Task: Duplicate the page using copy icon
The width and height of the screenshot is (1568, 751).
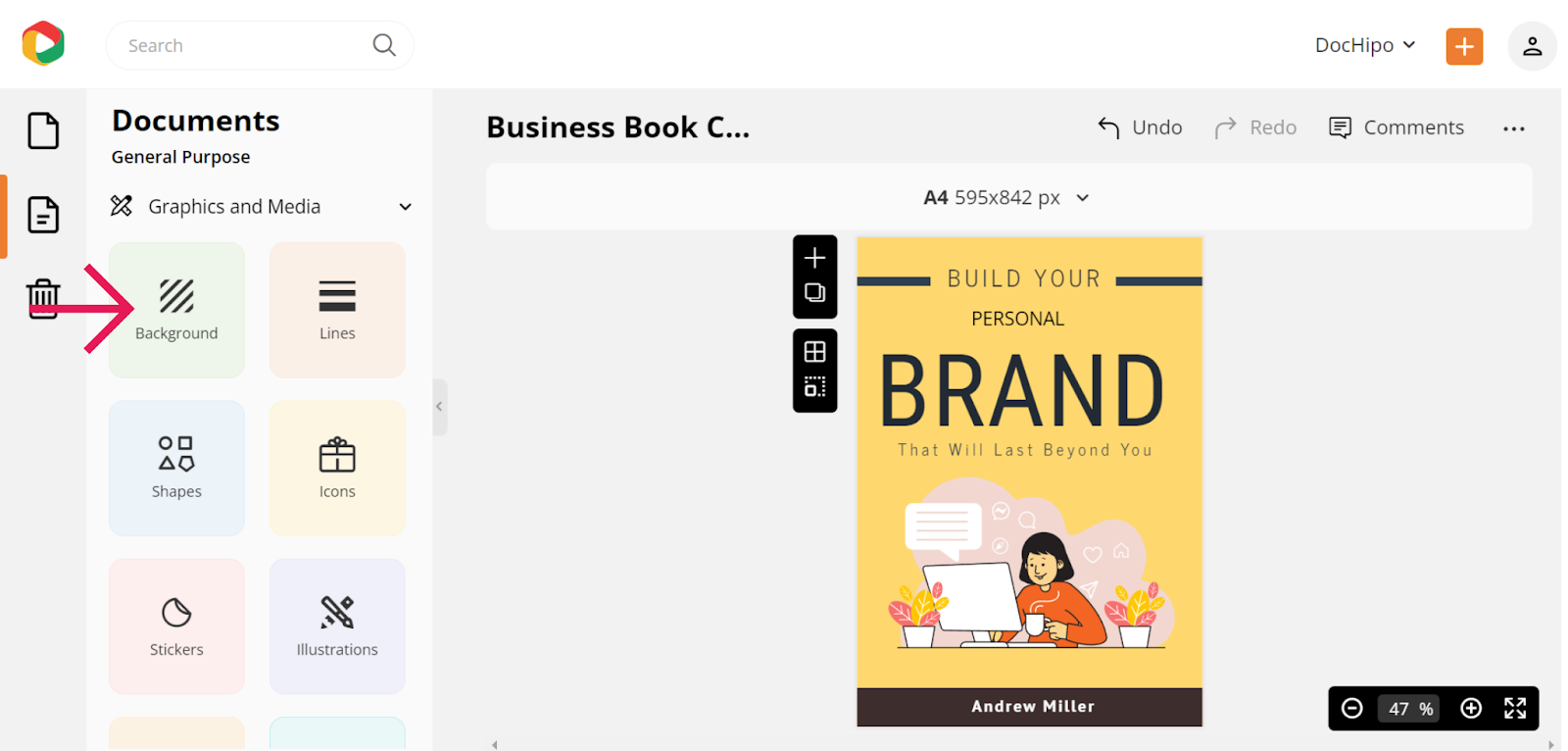Action: point(814,292)
